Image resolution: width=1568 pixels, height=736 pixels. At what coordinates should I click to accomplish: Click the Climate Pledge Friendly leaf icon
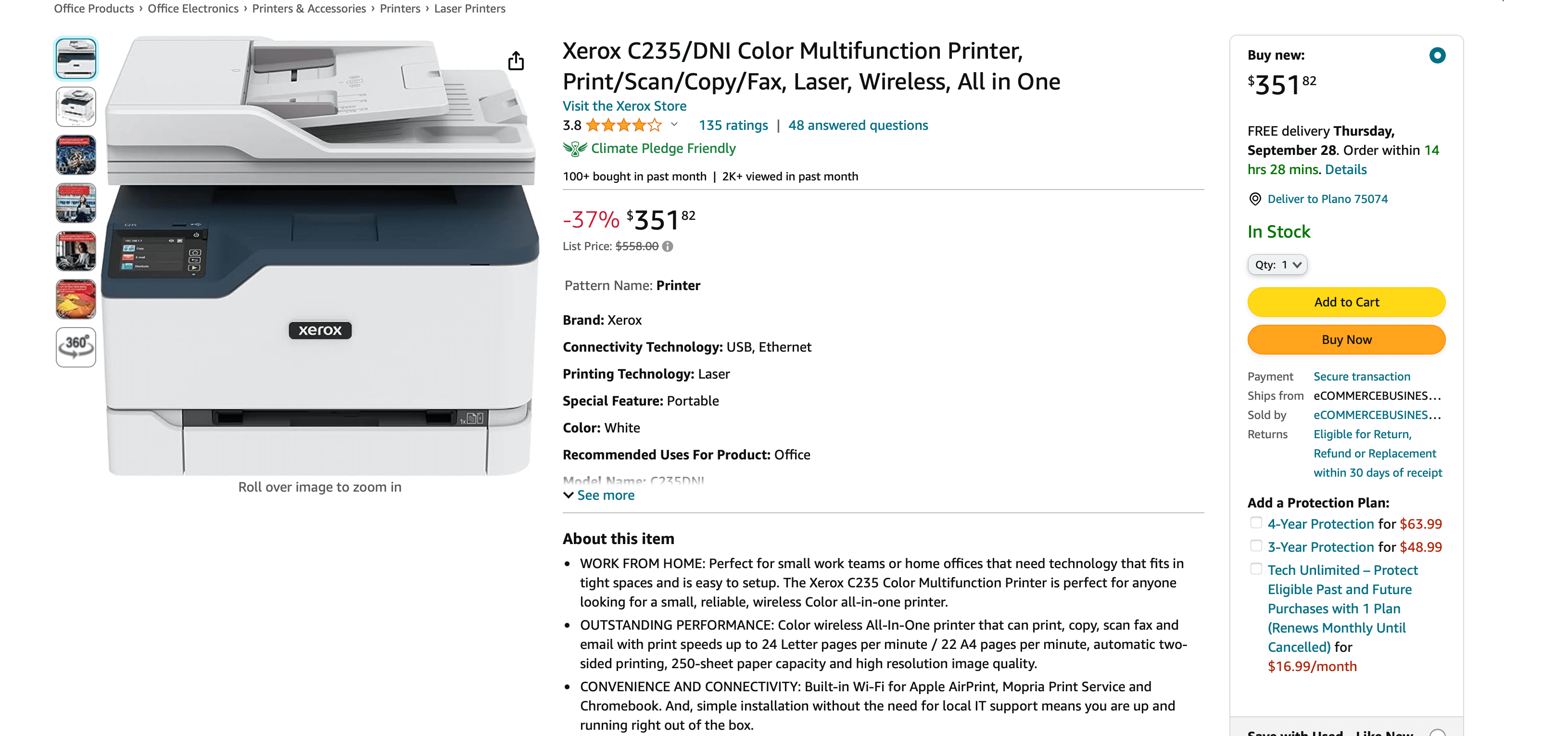pyautogui.click(x=575, y=149)
